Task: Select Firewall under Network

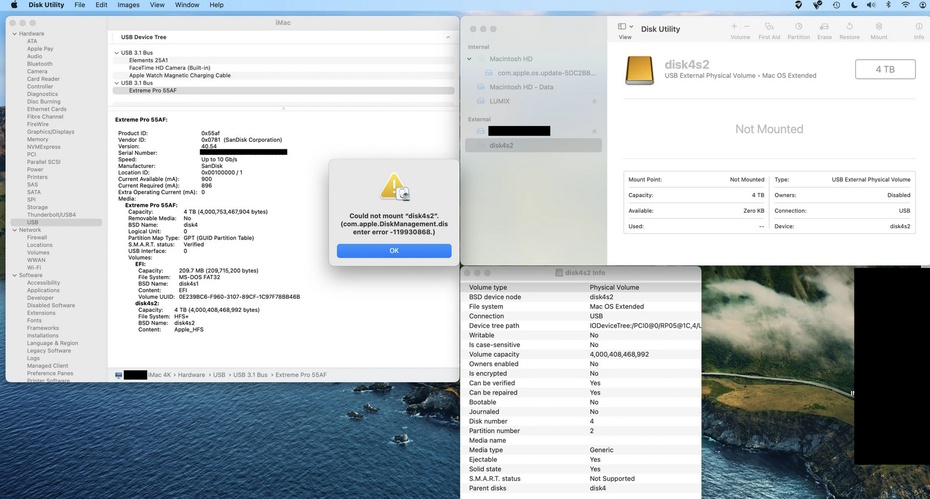Action: (x=37, y=237)
